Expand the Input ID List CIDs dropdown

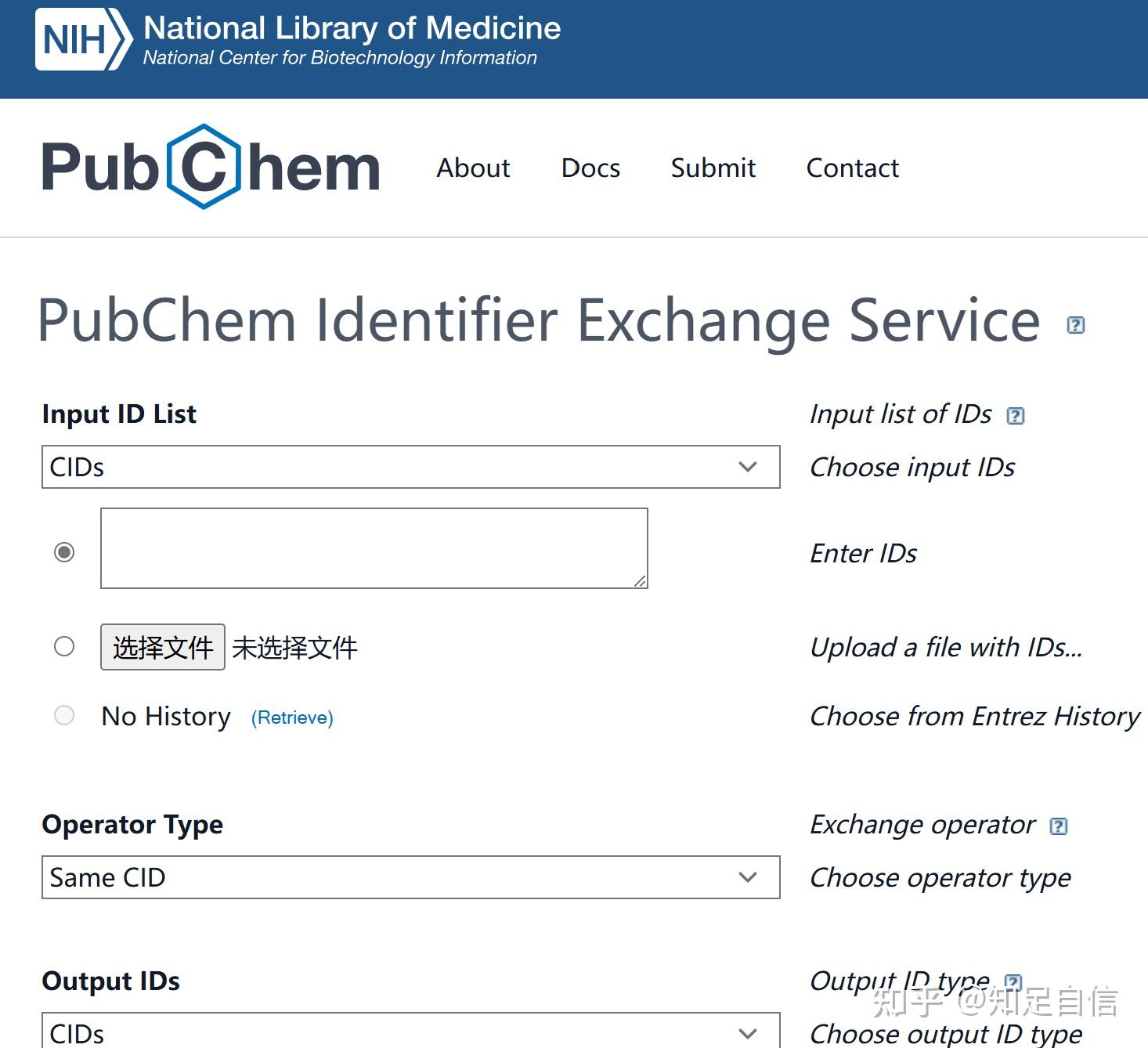[410, 467]
